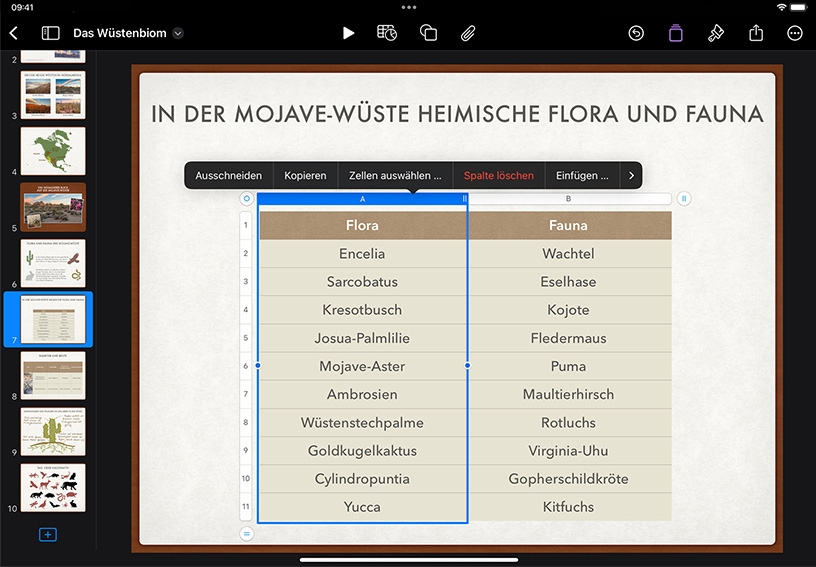Open slide 9 cactus thumbnail
816x567 pixels.
point(53,432)
